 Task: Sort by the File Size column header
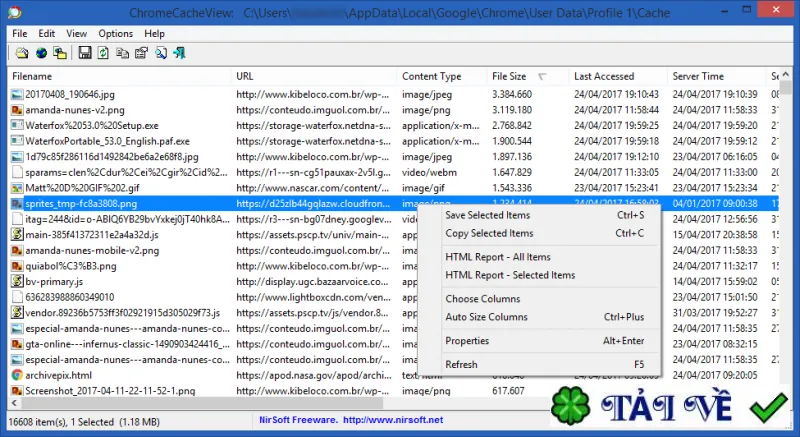pos(528,76)
